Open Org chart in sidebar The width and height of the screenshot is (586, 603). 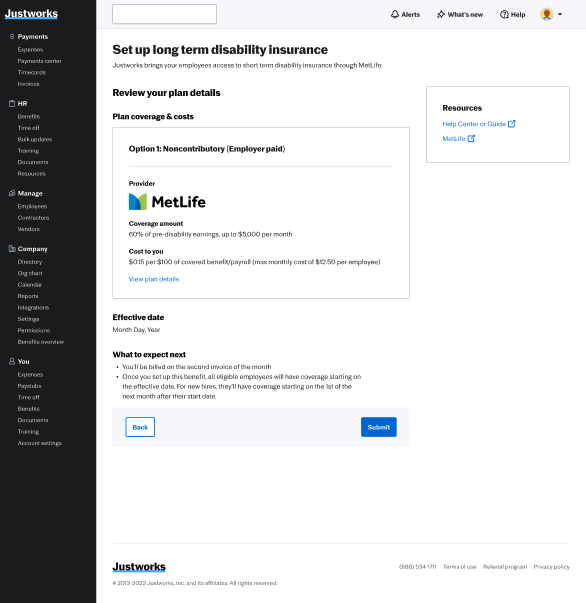click(x=30, y=273)
